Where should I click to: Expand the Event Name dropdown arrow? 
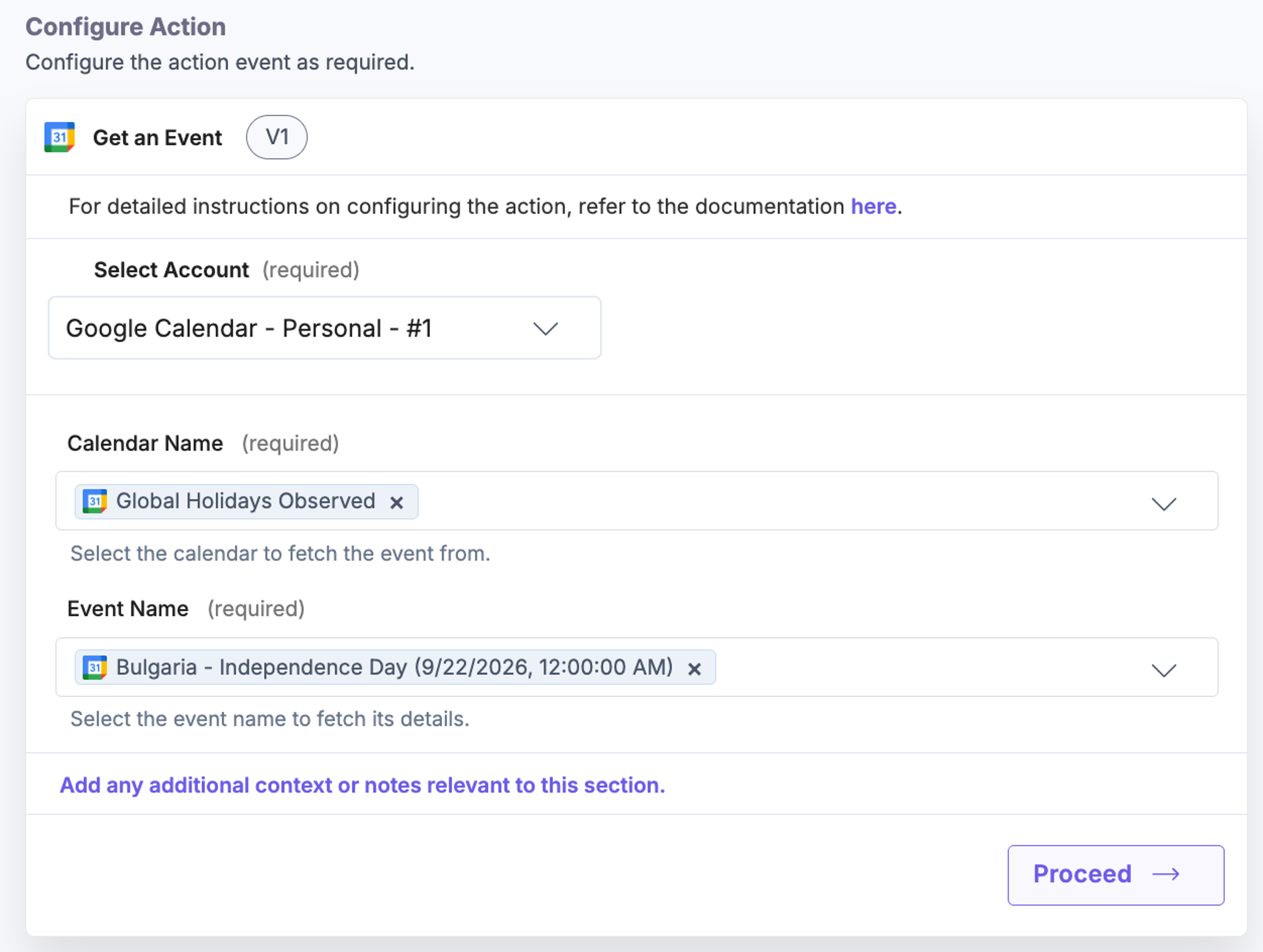pyautogui.click(x=1164, y=670)
